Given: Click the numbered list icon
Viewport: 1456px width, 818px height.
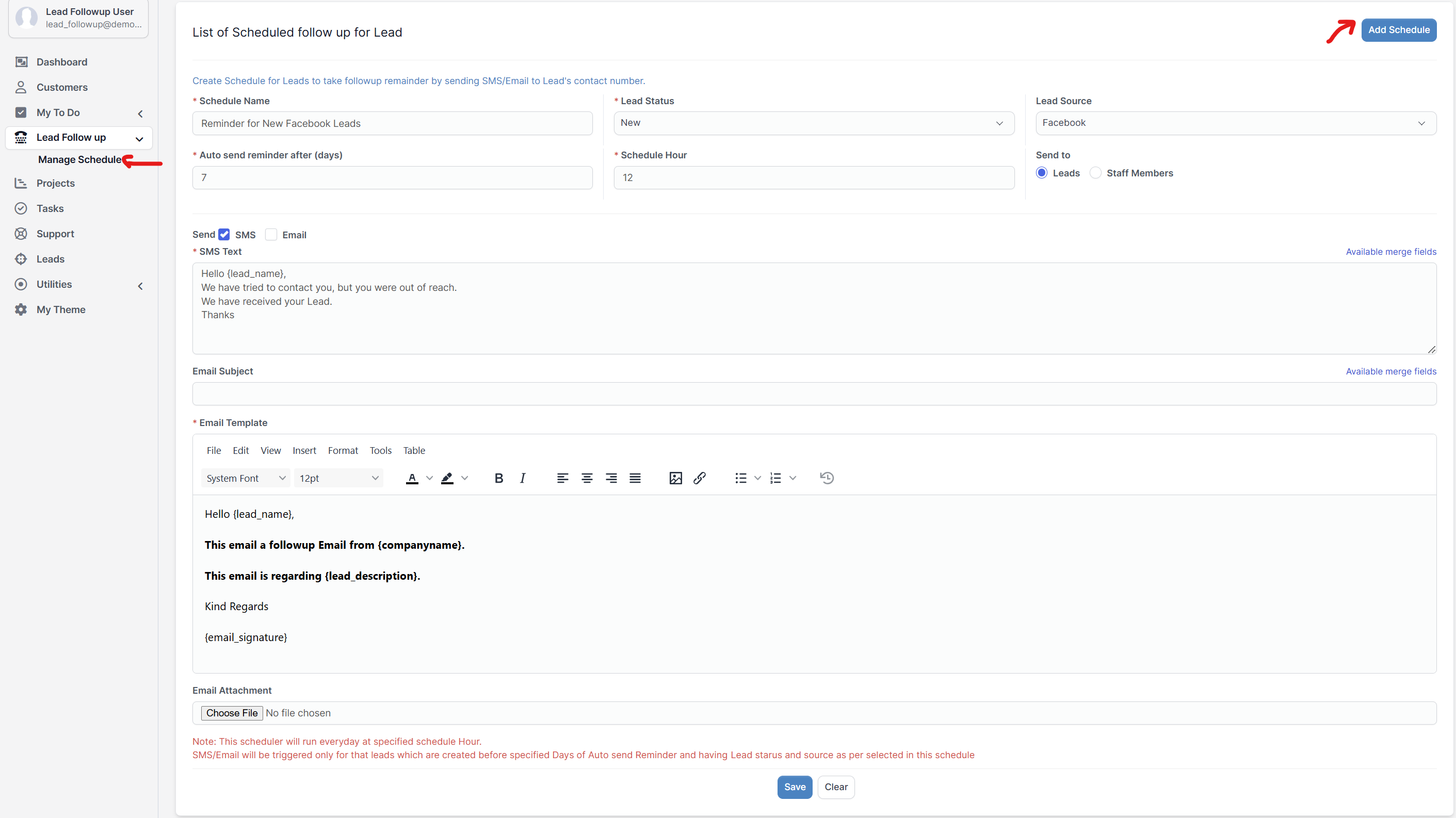Looking at the screenshot, I should point(775,477).
